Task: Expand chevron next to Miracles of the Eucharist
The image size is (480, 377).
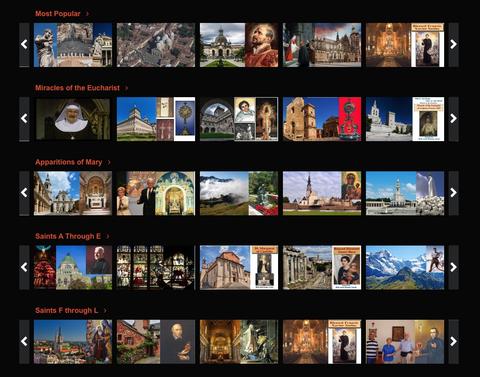Action: tap(127, 88)
